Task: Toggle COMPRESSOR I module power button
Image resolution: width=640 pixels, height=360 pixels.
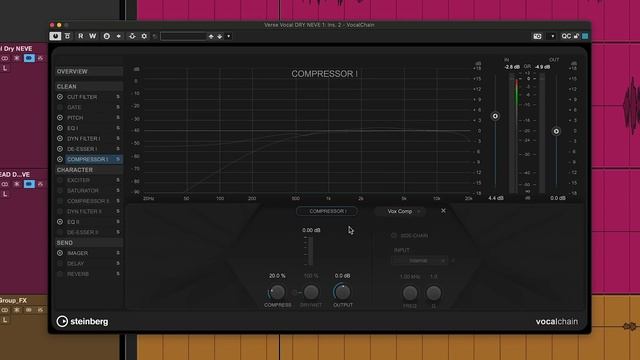Action: pyautogui.click(x=60, y=159)
